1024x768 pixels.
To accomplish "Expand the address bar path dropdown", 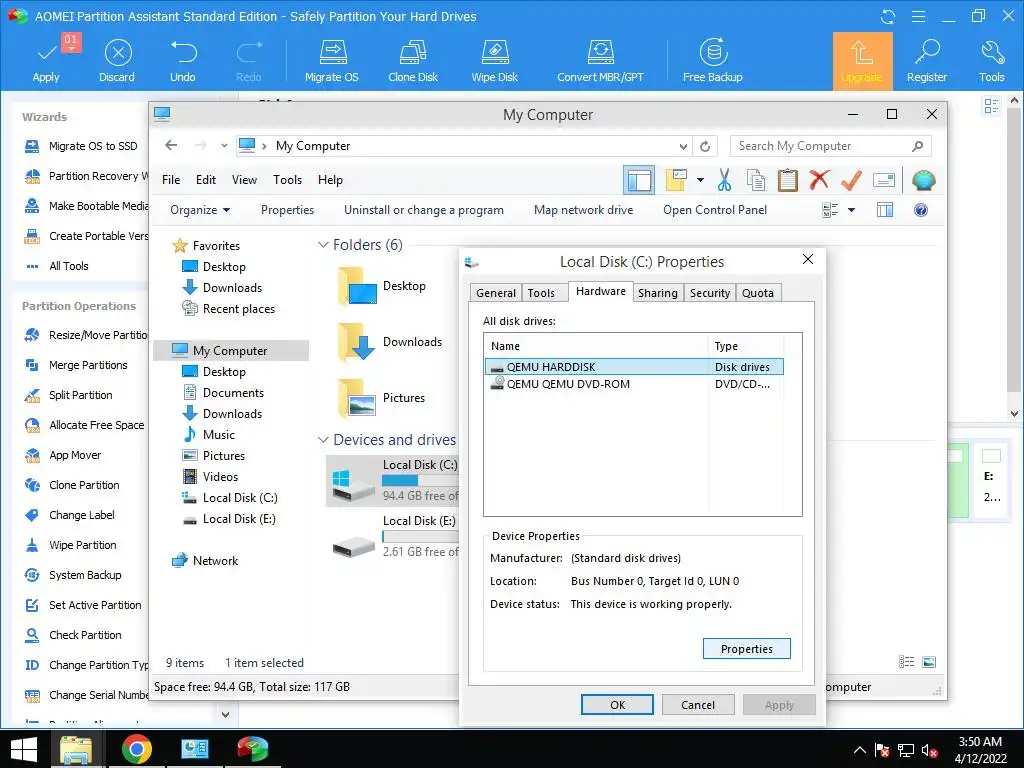I will pyautogui.click(x=683, y=146).
